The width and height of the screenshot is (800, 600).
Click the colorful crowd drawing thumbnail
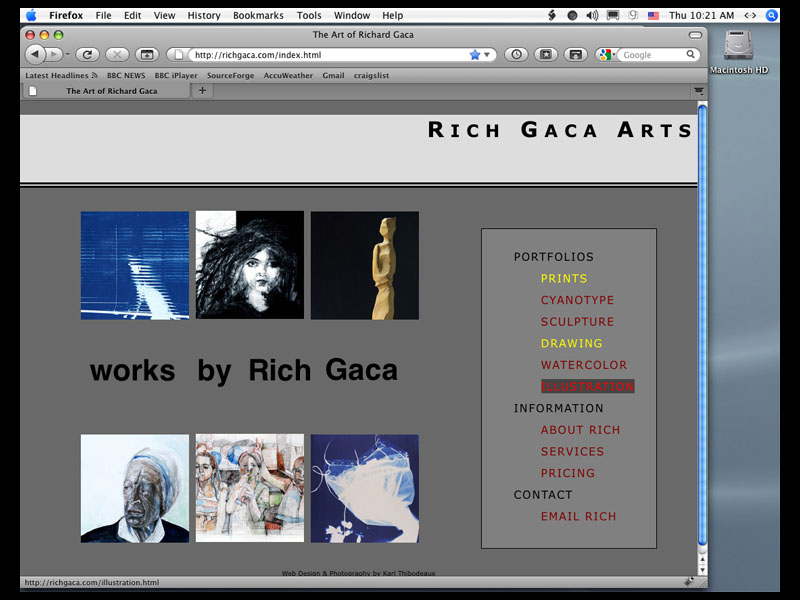pos(249,488)
